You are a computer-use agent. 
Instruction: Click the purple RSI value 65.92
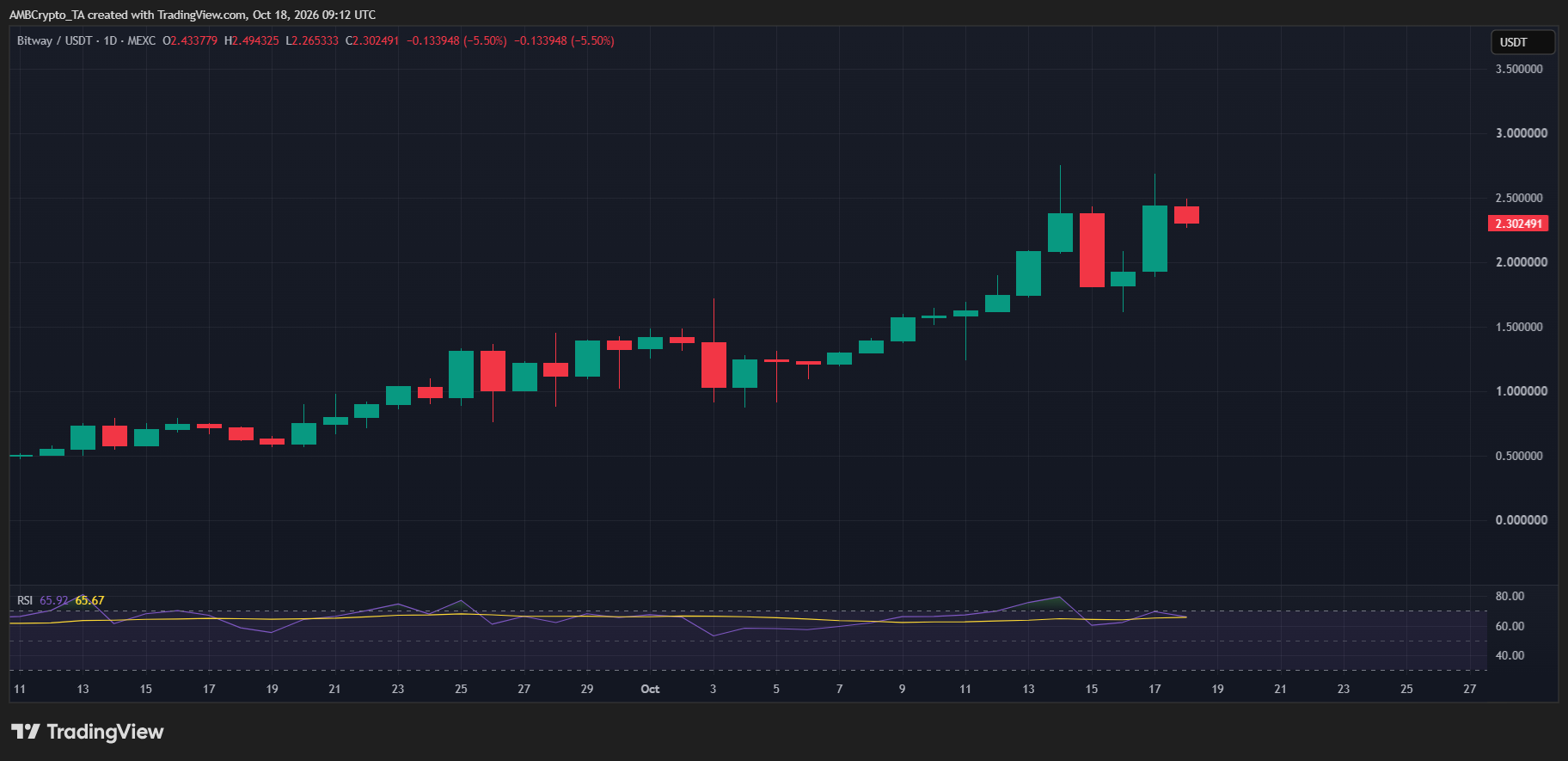[x=54, y=600]
